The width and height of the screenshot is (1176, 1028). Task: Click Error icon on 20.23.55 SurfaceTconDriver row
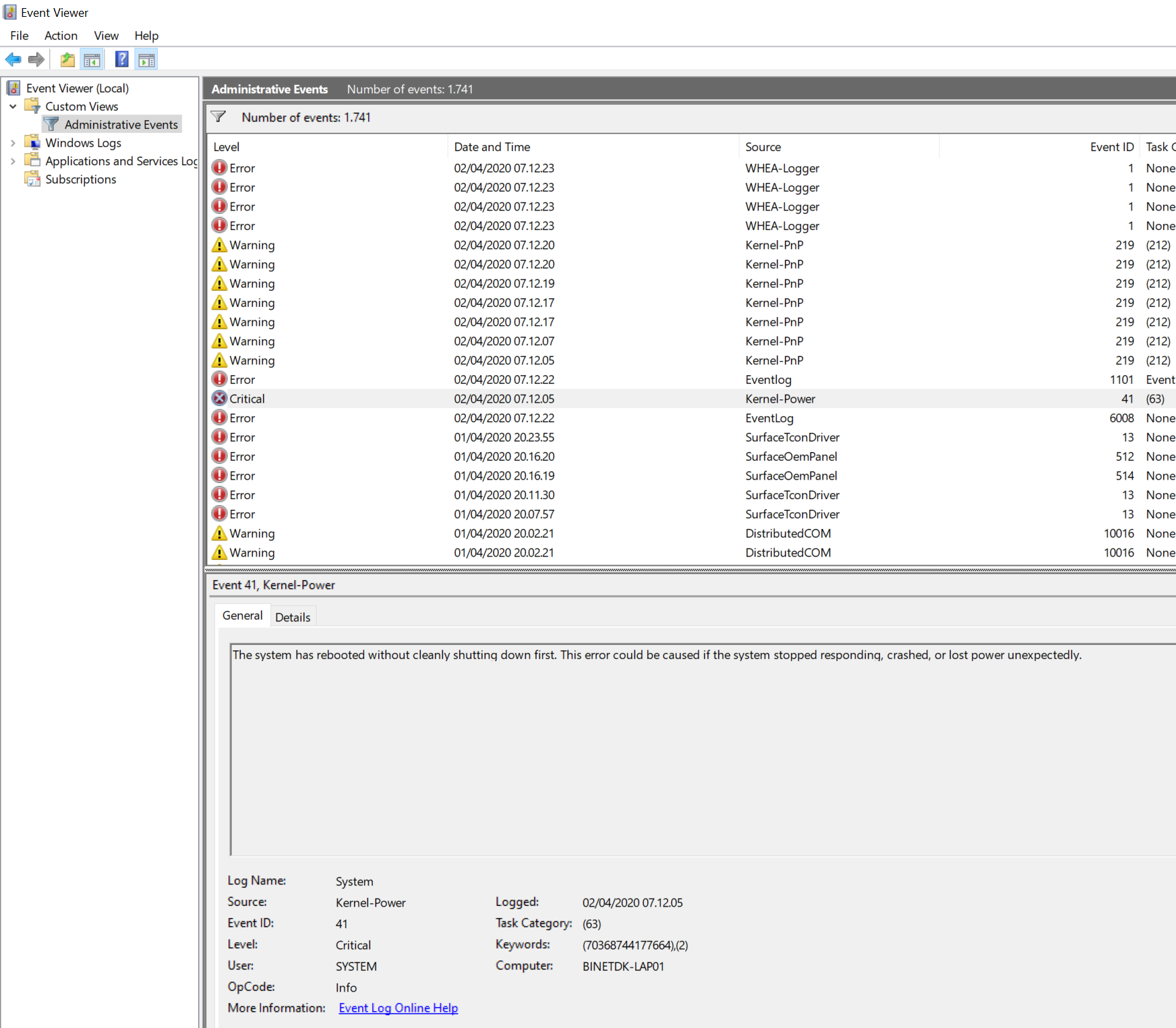tap(219, 437)
